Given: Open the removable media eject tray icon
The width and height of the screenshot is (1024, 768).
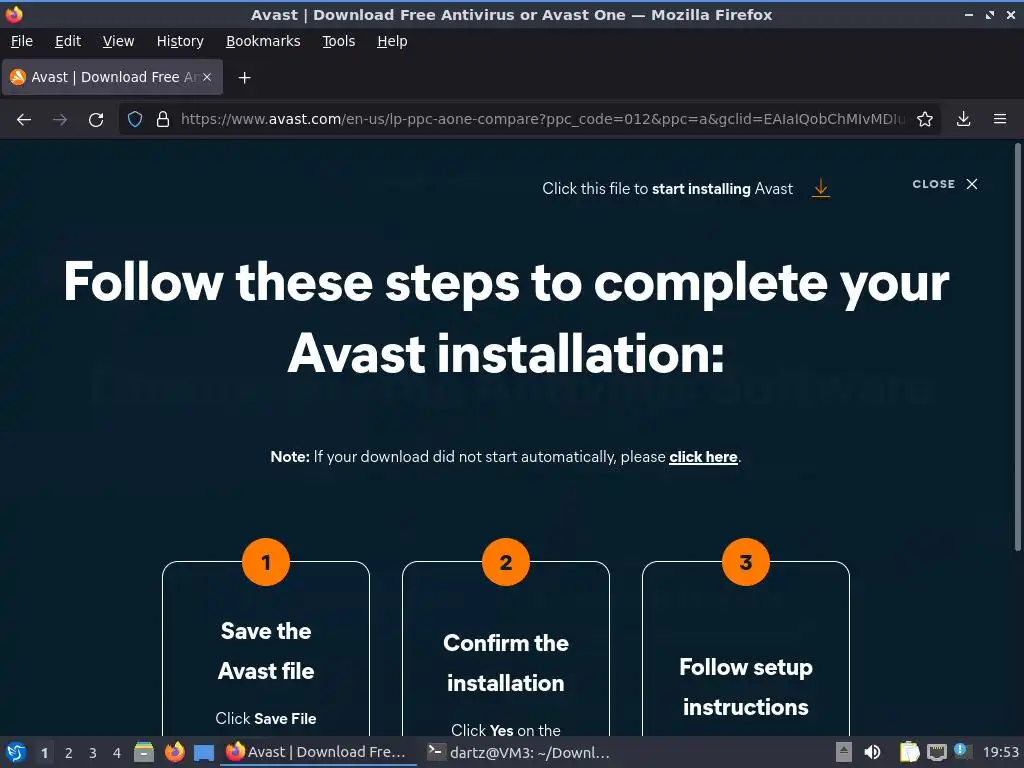Looking at the screenshot, I should [844, 752].
